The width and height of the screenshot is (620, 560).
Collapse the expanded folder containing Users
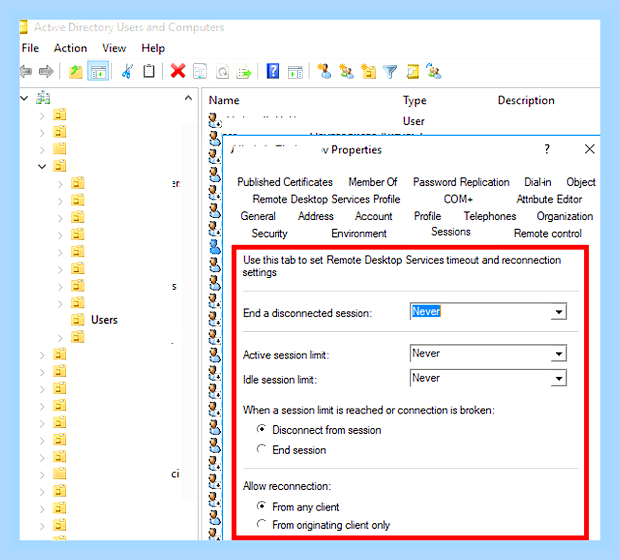[42, 166]
